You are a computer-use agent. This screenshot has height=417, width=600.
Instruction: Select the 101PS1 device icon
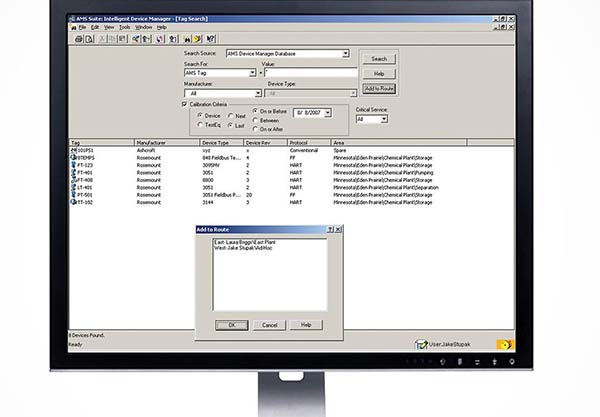coord(73,151)
